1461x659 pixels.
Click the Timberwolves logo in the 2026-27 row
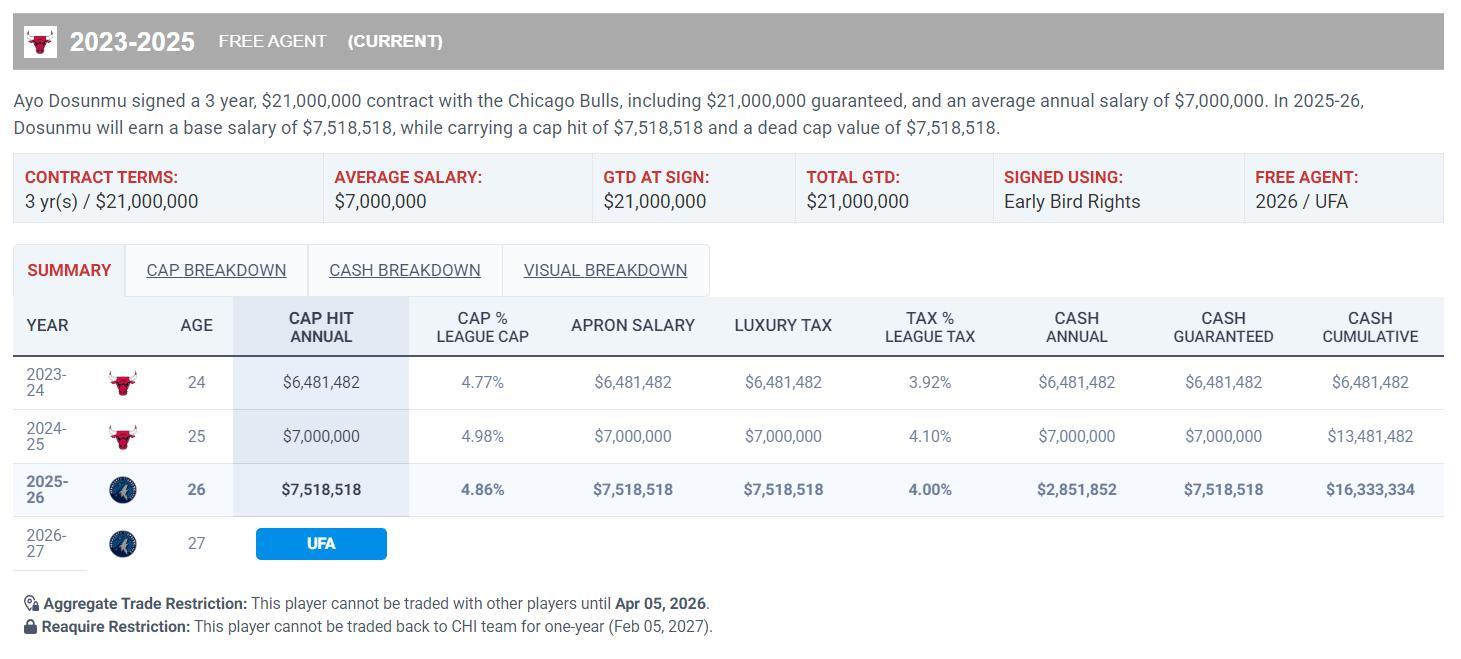(122, 544)
